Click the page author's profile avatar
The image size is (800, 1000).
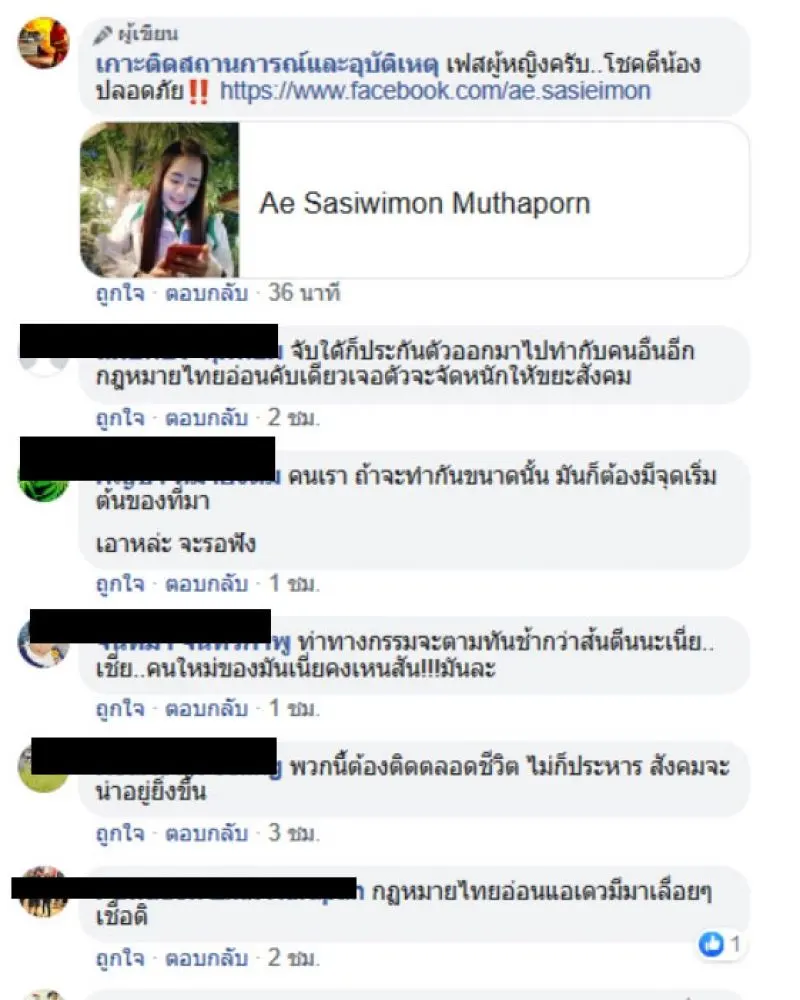pyautogui.click(x=43, y=43)
